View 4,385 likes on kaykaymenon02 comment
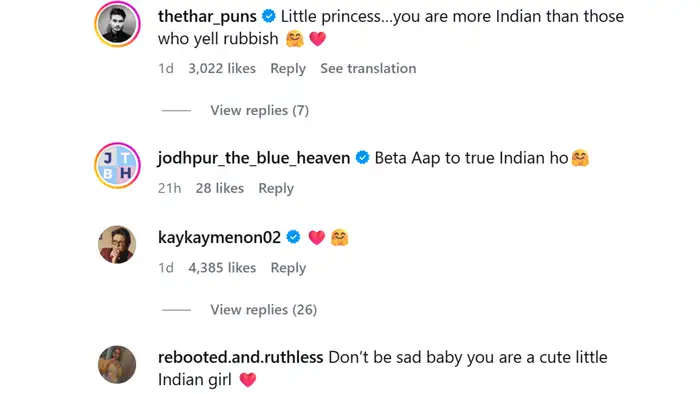Viewport: 700px width, 394px height. click(x=222, y=268)
